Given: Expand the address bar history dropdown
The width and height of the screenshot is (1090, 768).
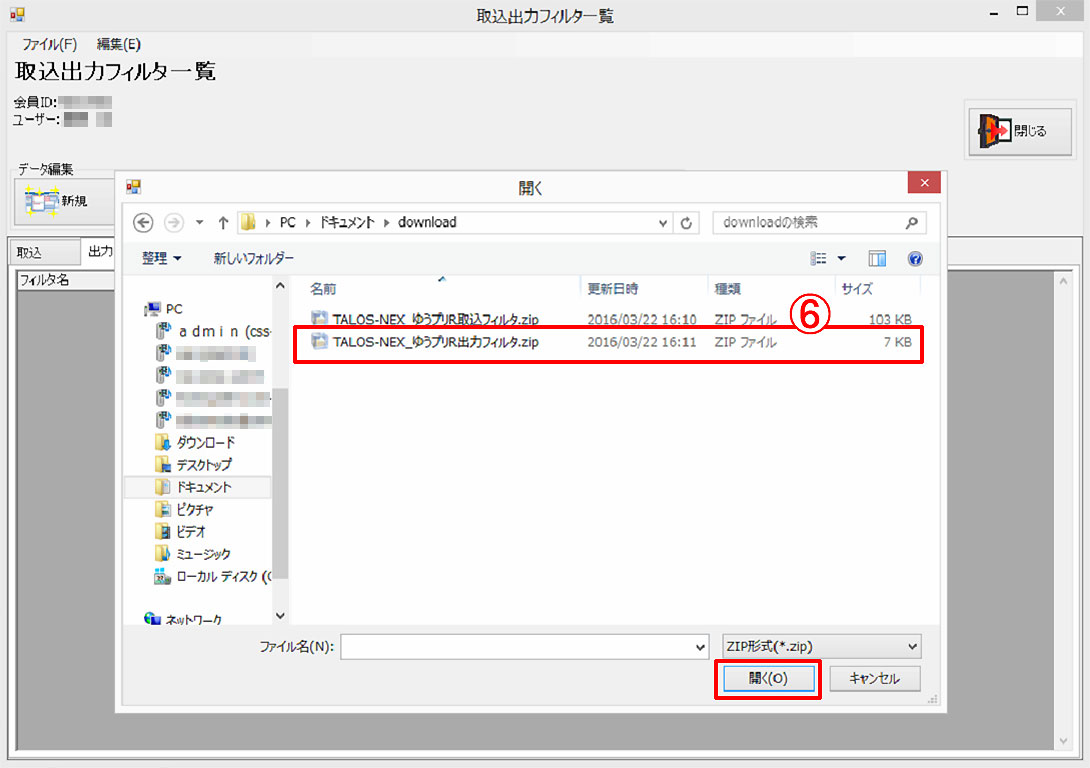Looking at the screenshot, I should pos(662,223).
